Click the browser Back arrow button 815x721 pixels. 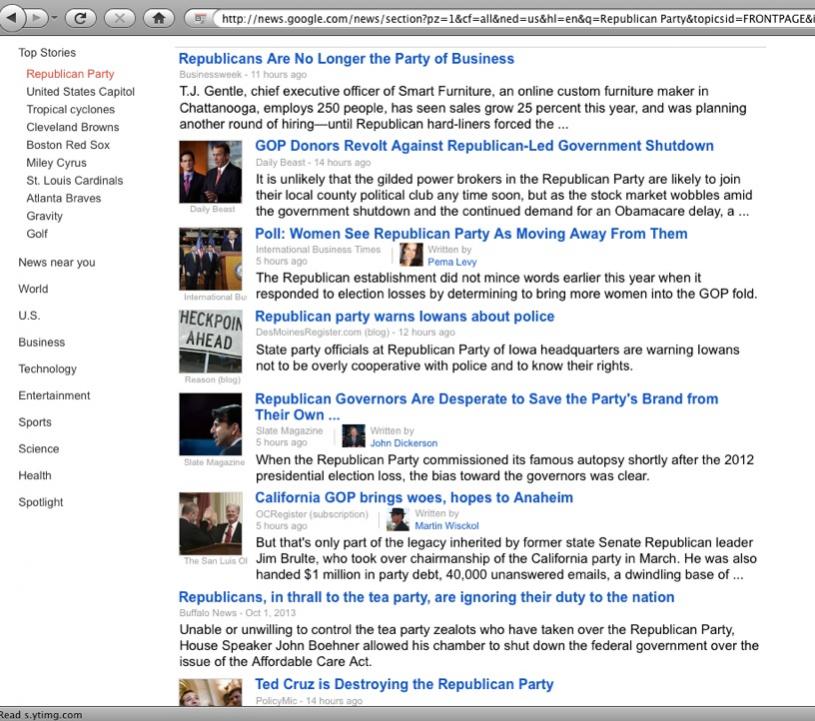[11, 18]
